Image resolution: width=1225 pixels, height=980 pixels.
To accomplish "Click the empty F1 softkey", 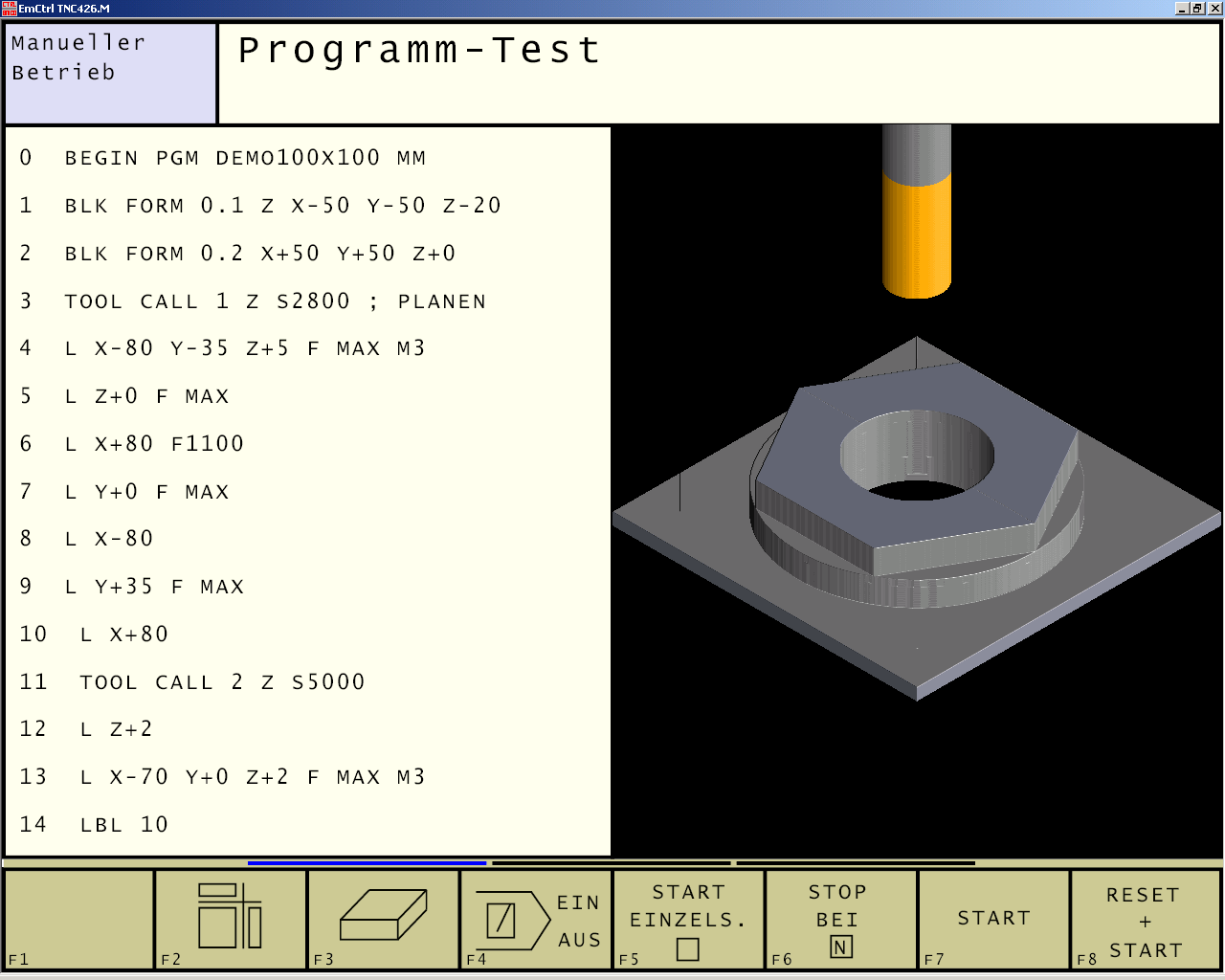I will pyautogui.click(x=78, y=919).
